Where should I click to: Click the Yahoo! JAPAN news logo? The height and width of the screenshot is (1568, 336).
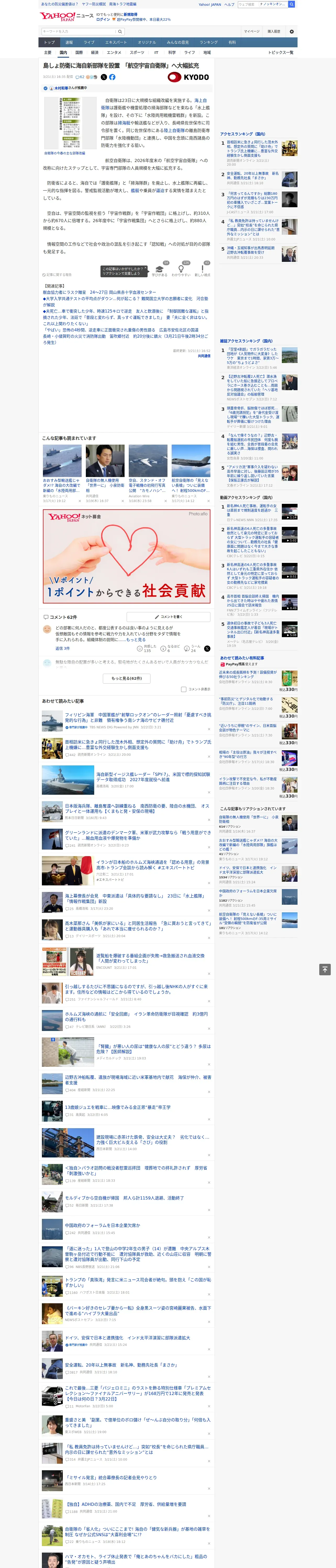click(x=67, y=16)
